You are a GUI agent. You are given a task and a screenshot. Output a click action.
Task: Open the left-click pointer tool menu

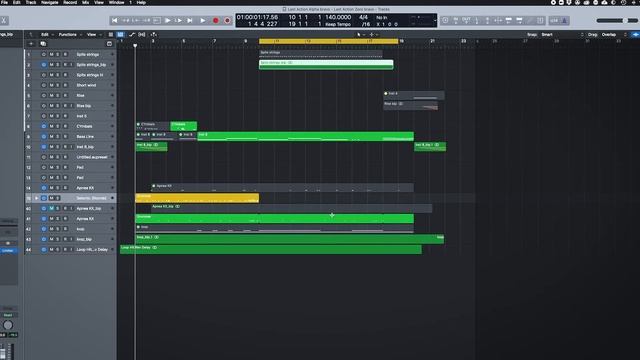360,35
